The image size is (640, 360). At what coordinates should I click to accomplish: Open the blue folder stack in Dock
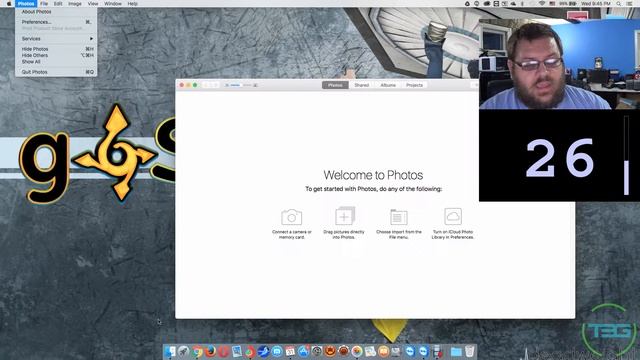pos(456,351)
